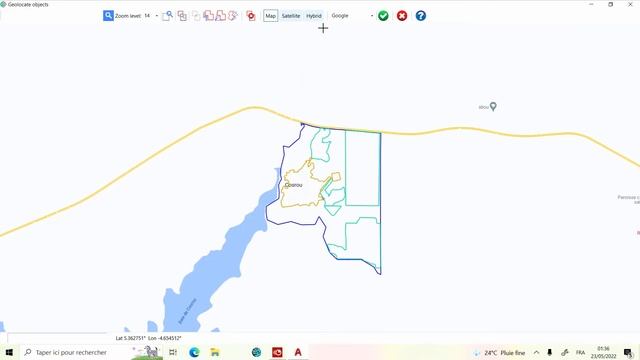Confirm with the green checkmark button
This screenshot has width=640, height=360.
click(x=383, y=16)
